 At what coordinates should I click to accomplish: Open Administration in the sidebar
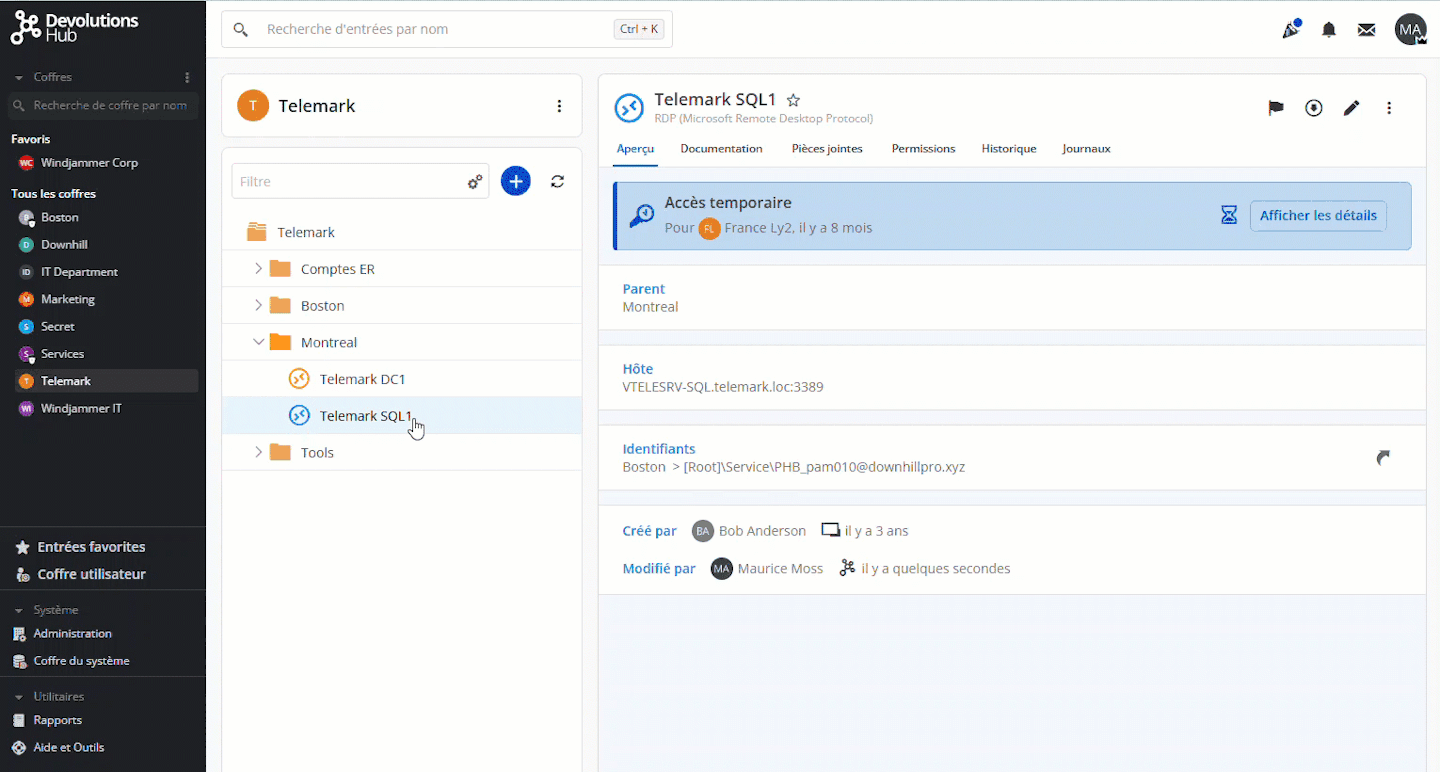72,633
